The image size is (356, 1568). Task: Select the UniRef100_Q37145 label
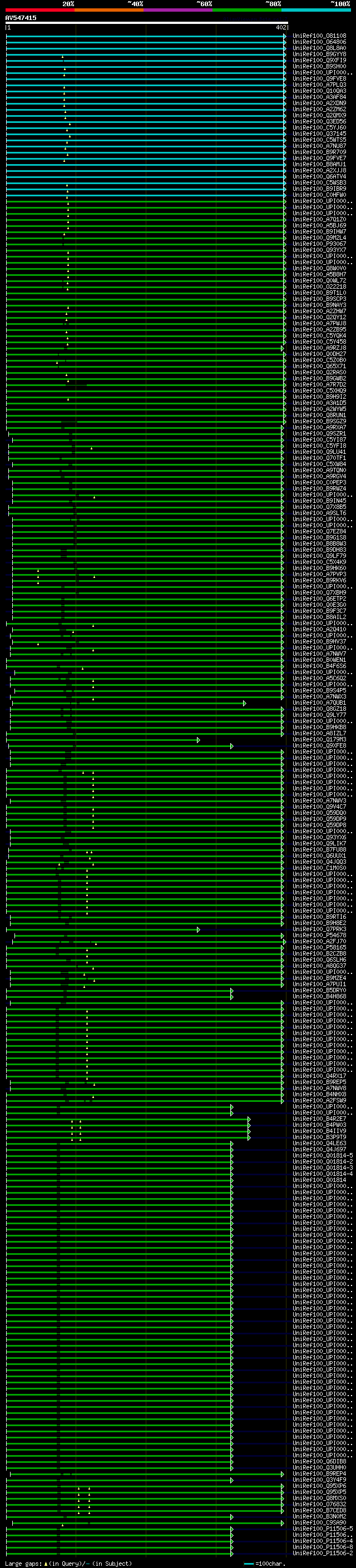(319, 134)
